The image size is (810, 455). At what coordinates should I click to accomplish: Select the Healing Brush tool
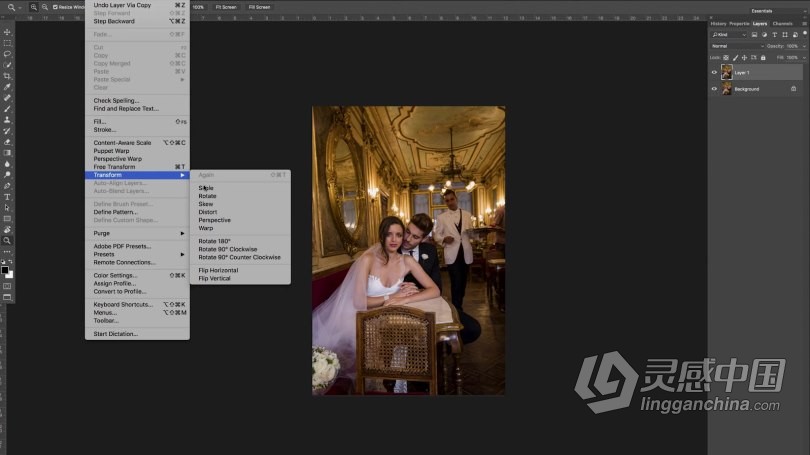[7, 98]
